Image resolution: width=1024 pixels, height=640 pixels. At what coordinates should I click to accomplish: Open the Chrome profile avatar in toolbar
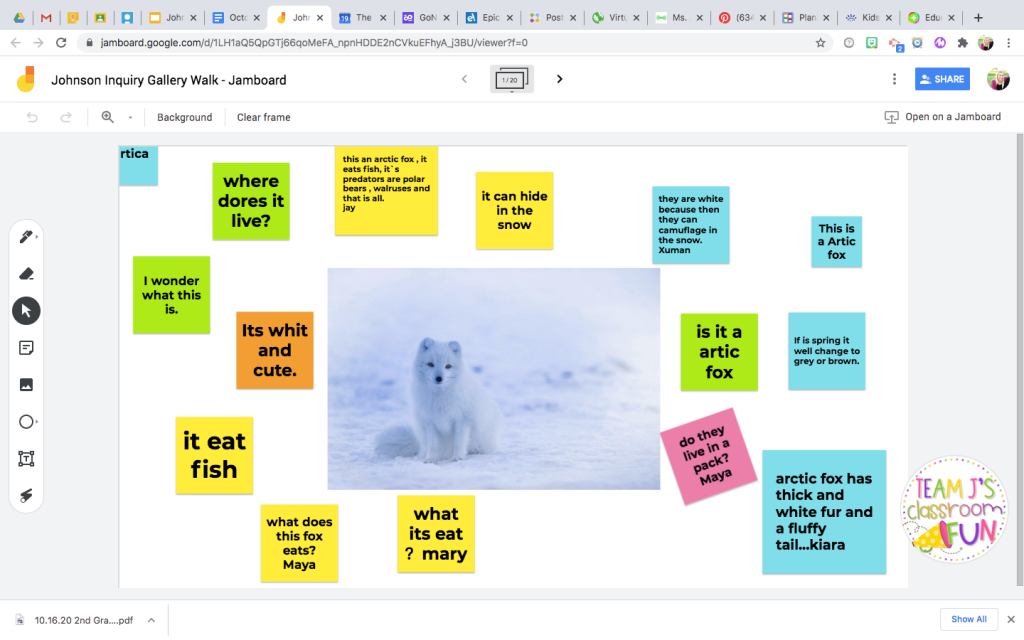click(985, 43)
